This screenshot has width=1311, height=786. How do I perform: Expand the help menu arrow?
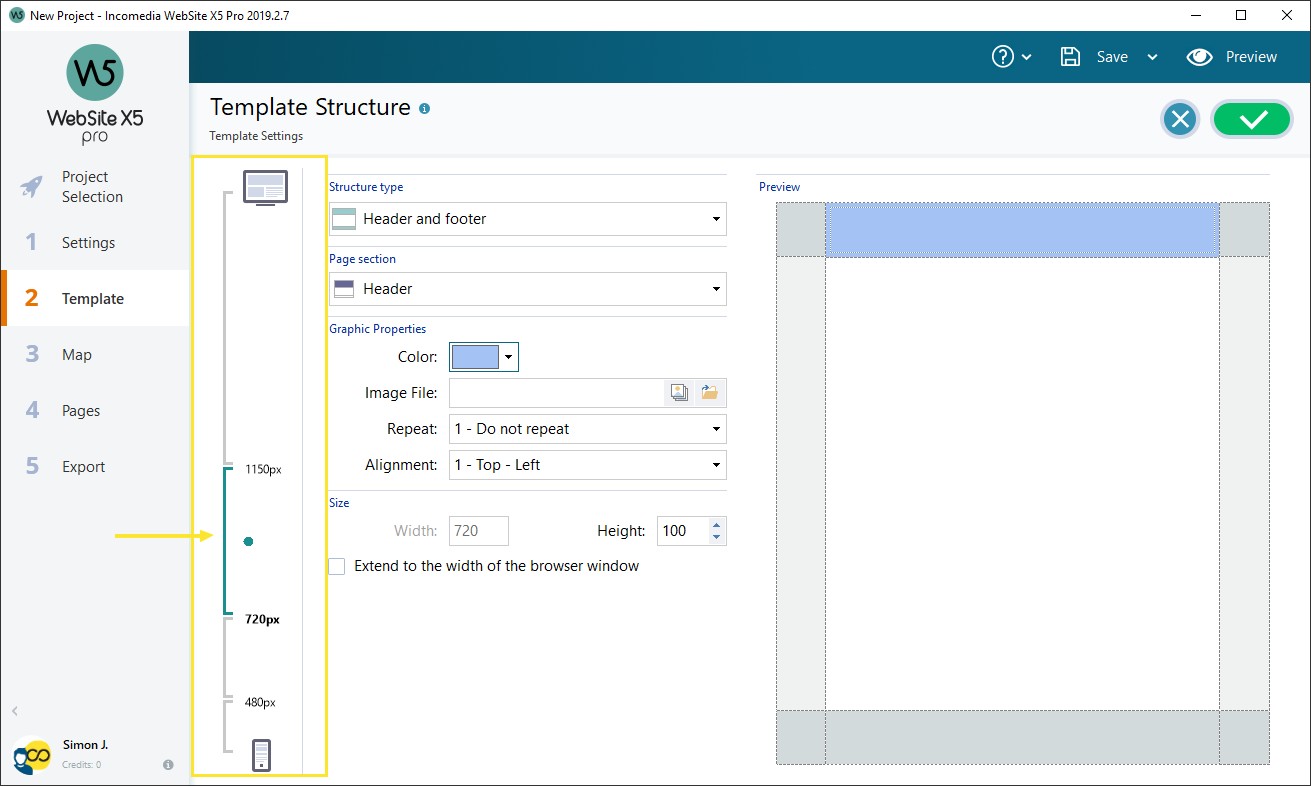[x=1027, y=57]
